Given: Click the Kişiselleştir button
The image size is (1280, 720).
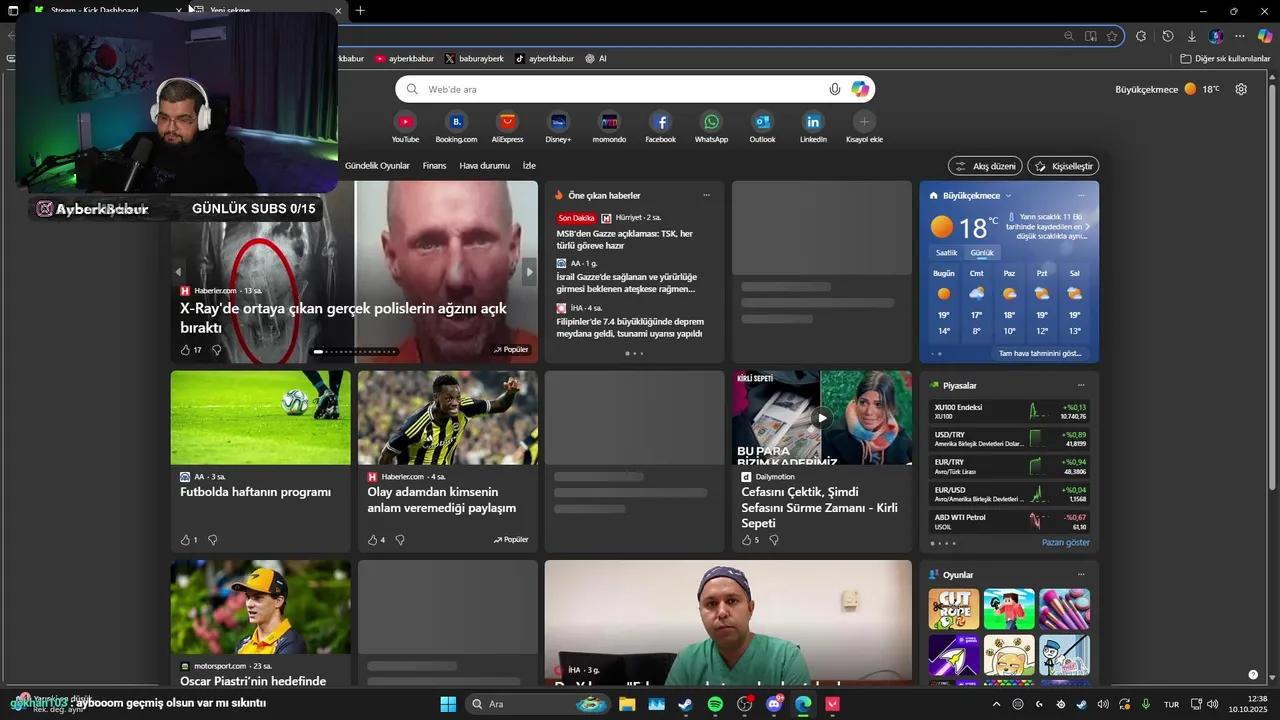Looking at the screenshot, I should 1063,166.
